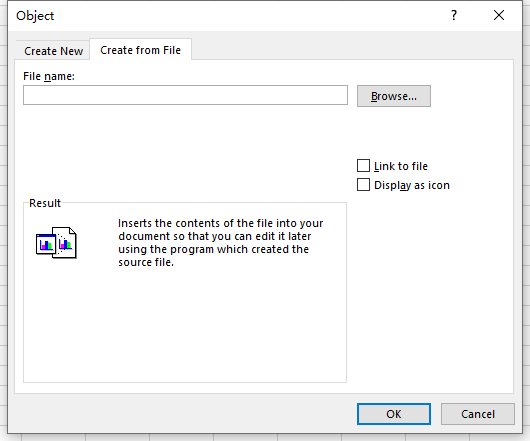Click the Result description text

click(x=220, y=243)
